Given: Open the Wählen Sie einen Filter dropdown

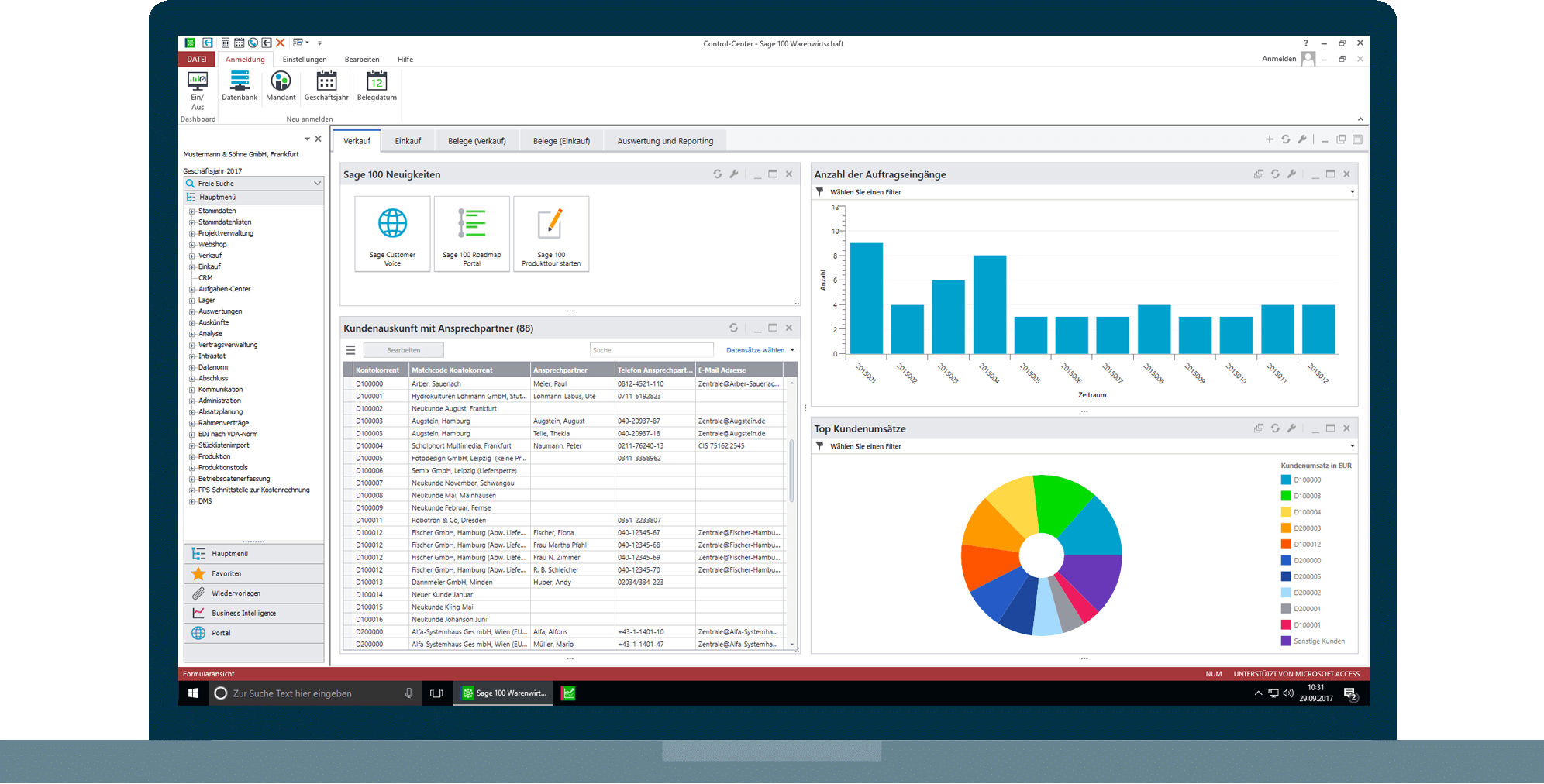Looking at the screenshot, I should pyautogui.click(x=1352, y=191).
